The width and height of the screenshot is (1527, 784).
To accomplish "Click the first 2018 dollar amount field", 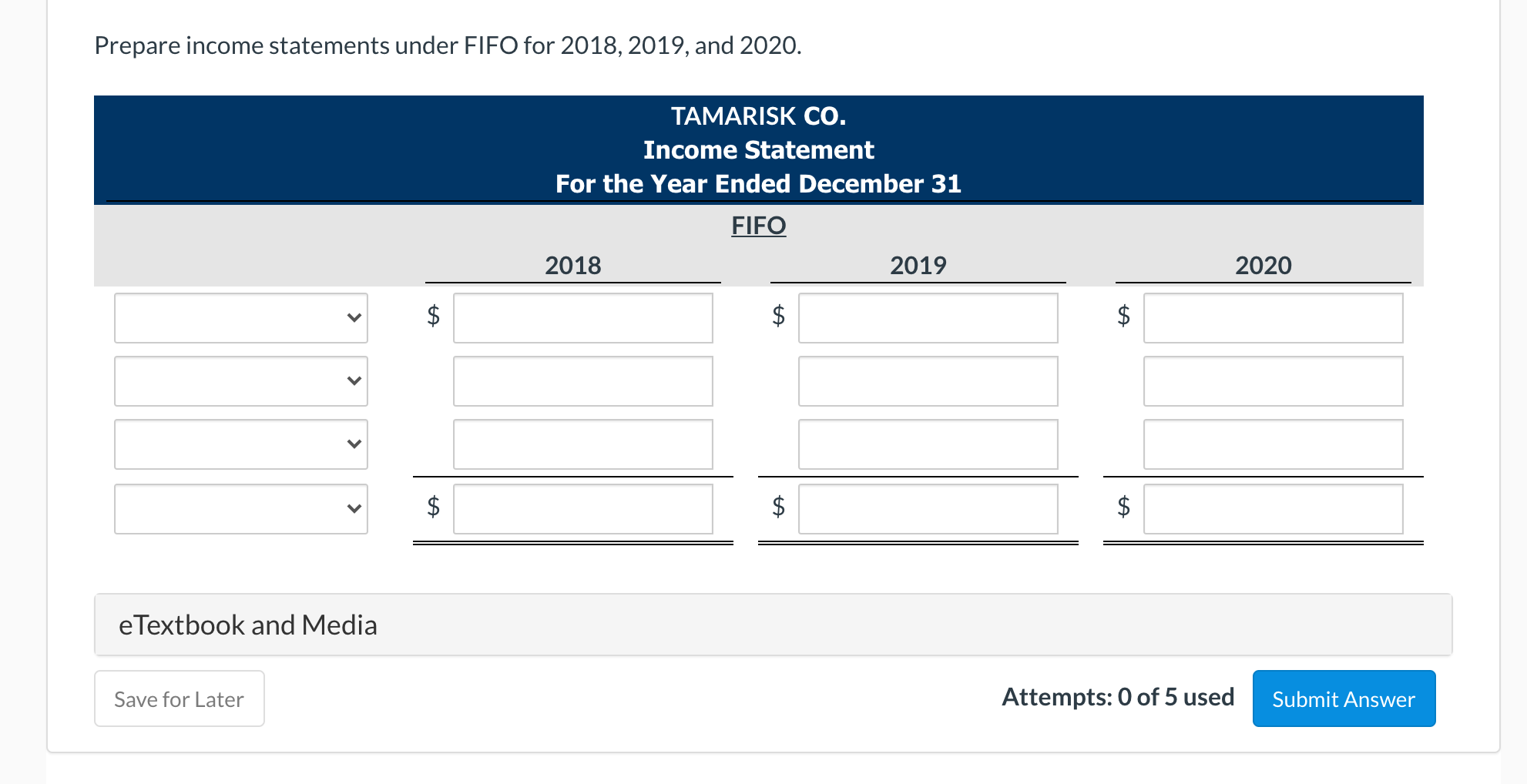I will (x=582, y=317).
